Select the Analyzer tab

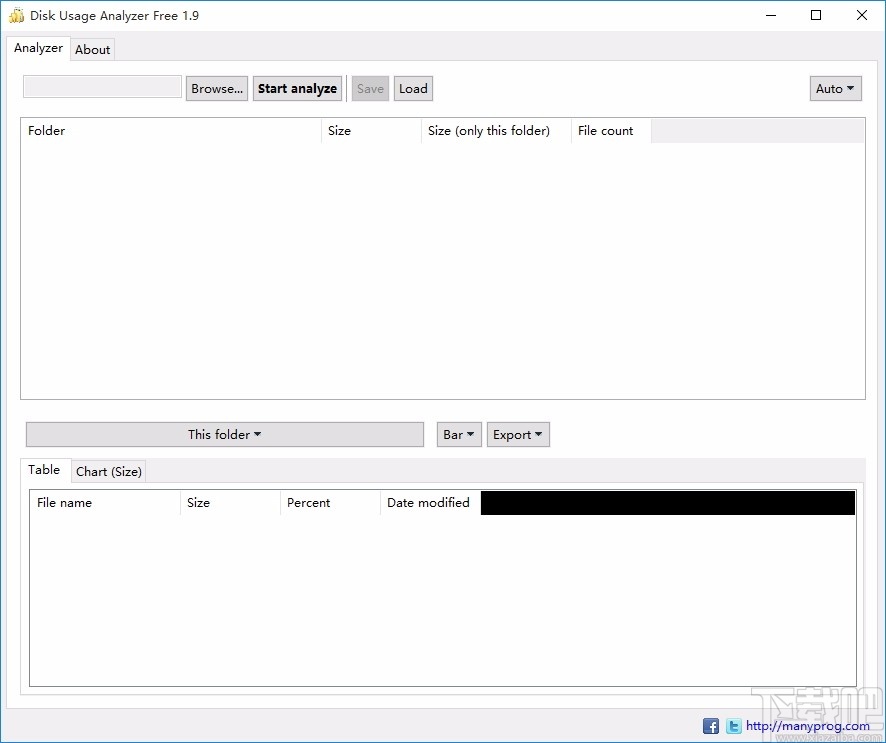[38, 47]
